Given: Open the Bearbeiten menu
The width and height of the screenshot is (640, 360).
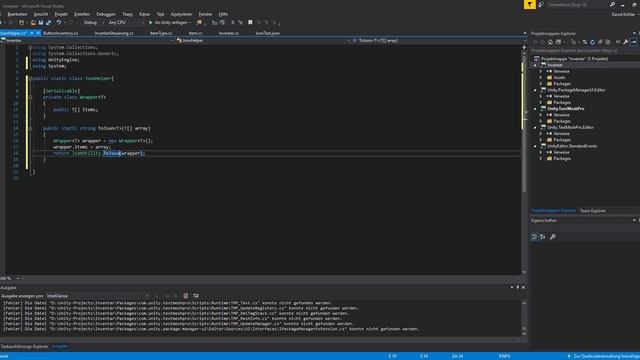Looking at the screenshot, I should tap(17, 14).
